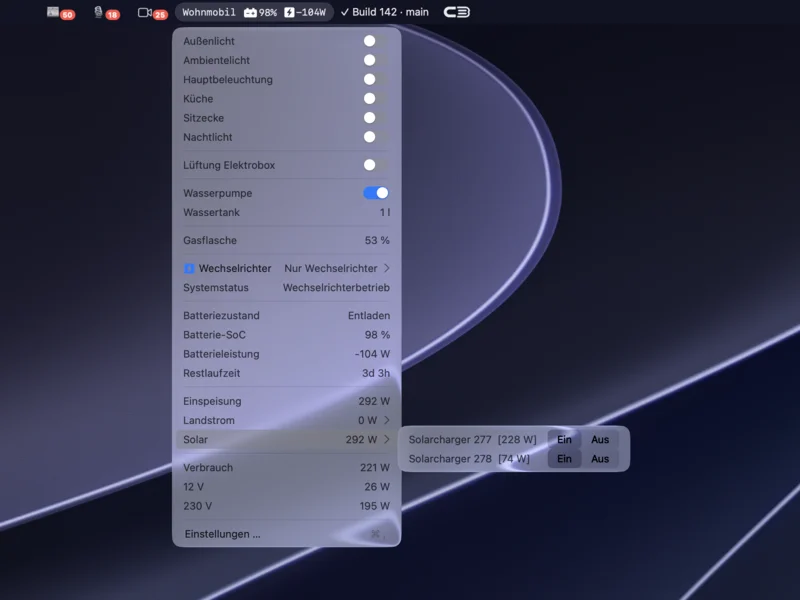Expand the Solar submenu chevron
This screenshot has height=600, width=800.
pyautogui.click(x=387, y=439)
